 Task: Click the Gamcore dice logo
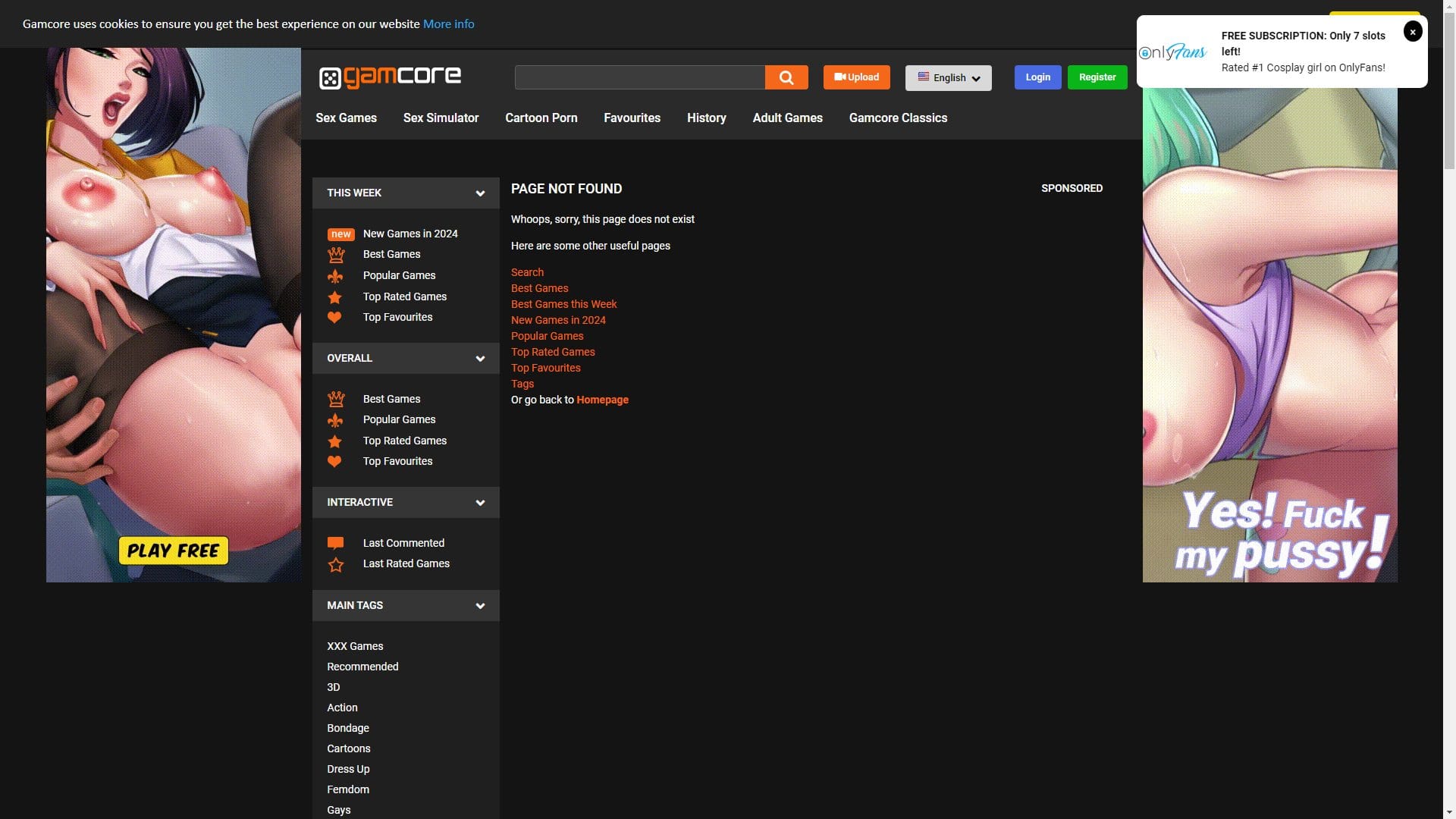[x=390, y=77]
